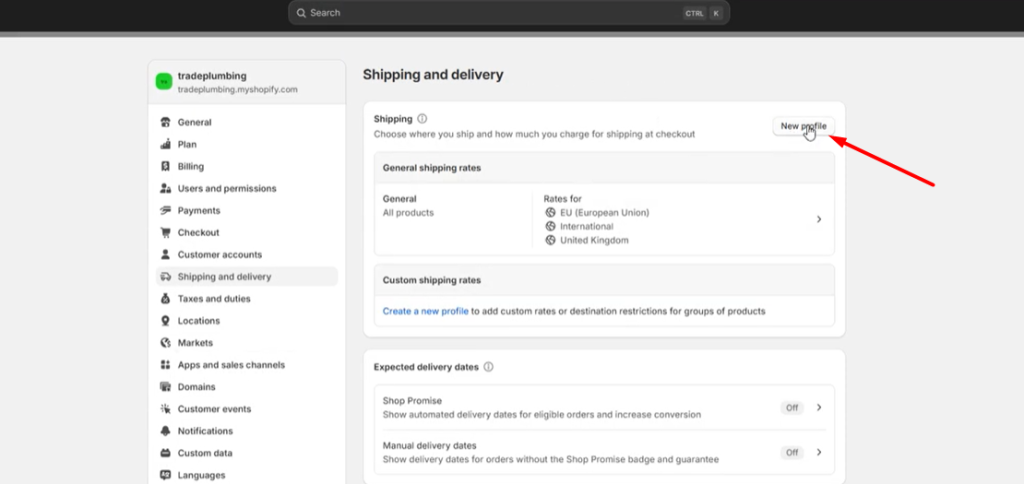Click the Payments card icon

[x=165, y=210]
